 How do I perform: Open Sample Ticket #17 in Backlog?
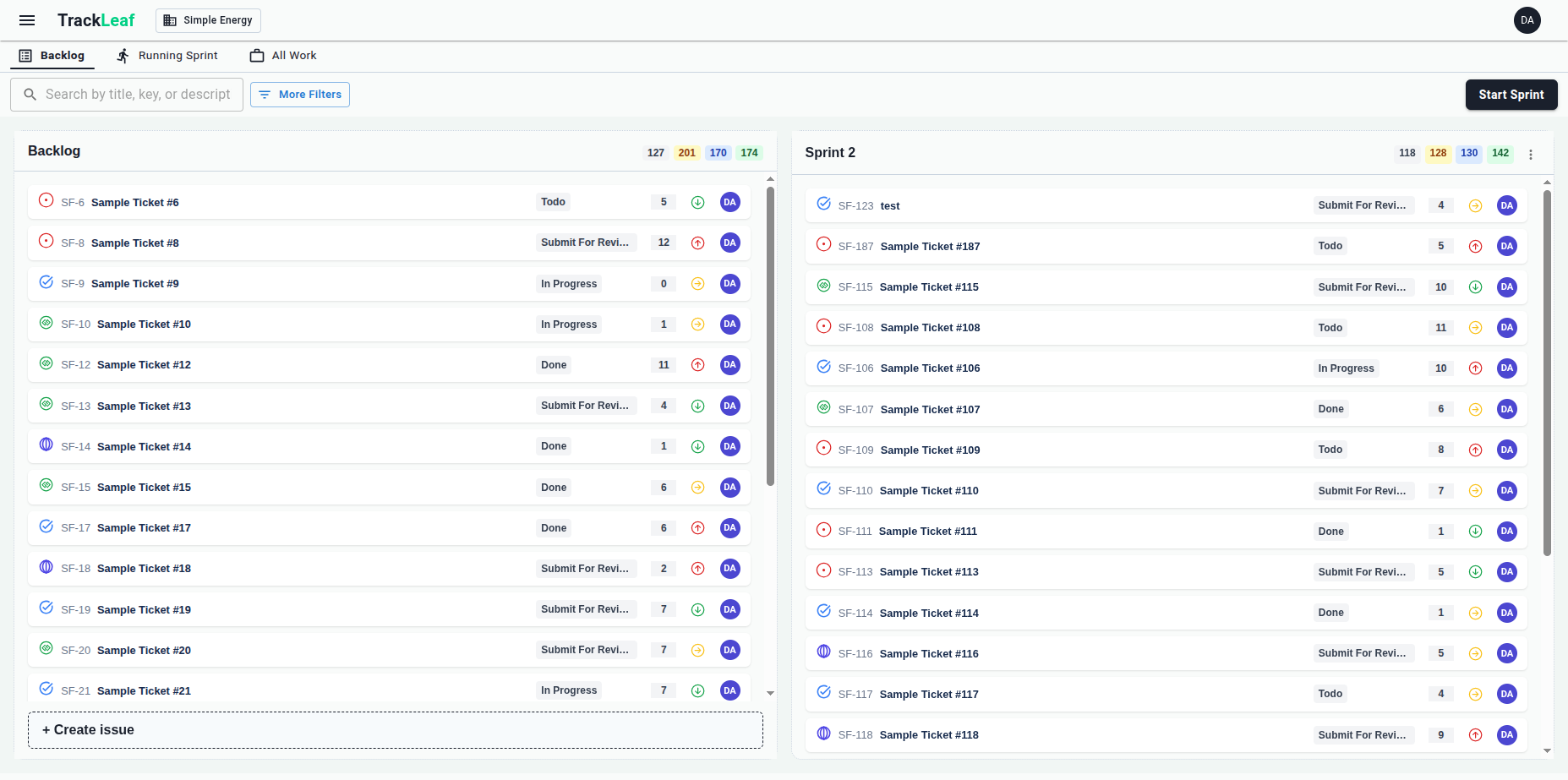pos(144,528)
